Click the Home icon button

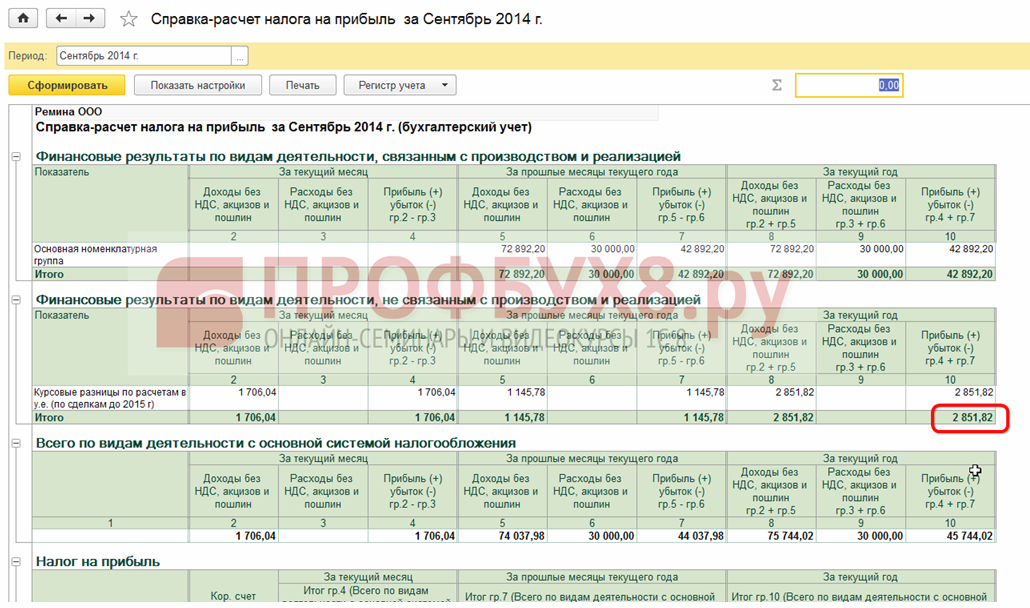click(23, 19)
